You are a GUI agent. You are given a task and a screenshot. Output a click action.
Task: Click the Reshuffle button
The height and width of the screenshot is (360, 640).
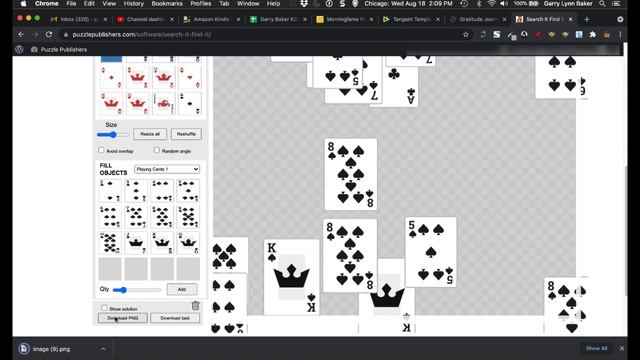click(x=186, y=134)
